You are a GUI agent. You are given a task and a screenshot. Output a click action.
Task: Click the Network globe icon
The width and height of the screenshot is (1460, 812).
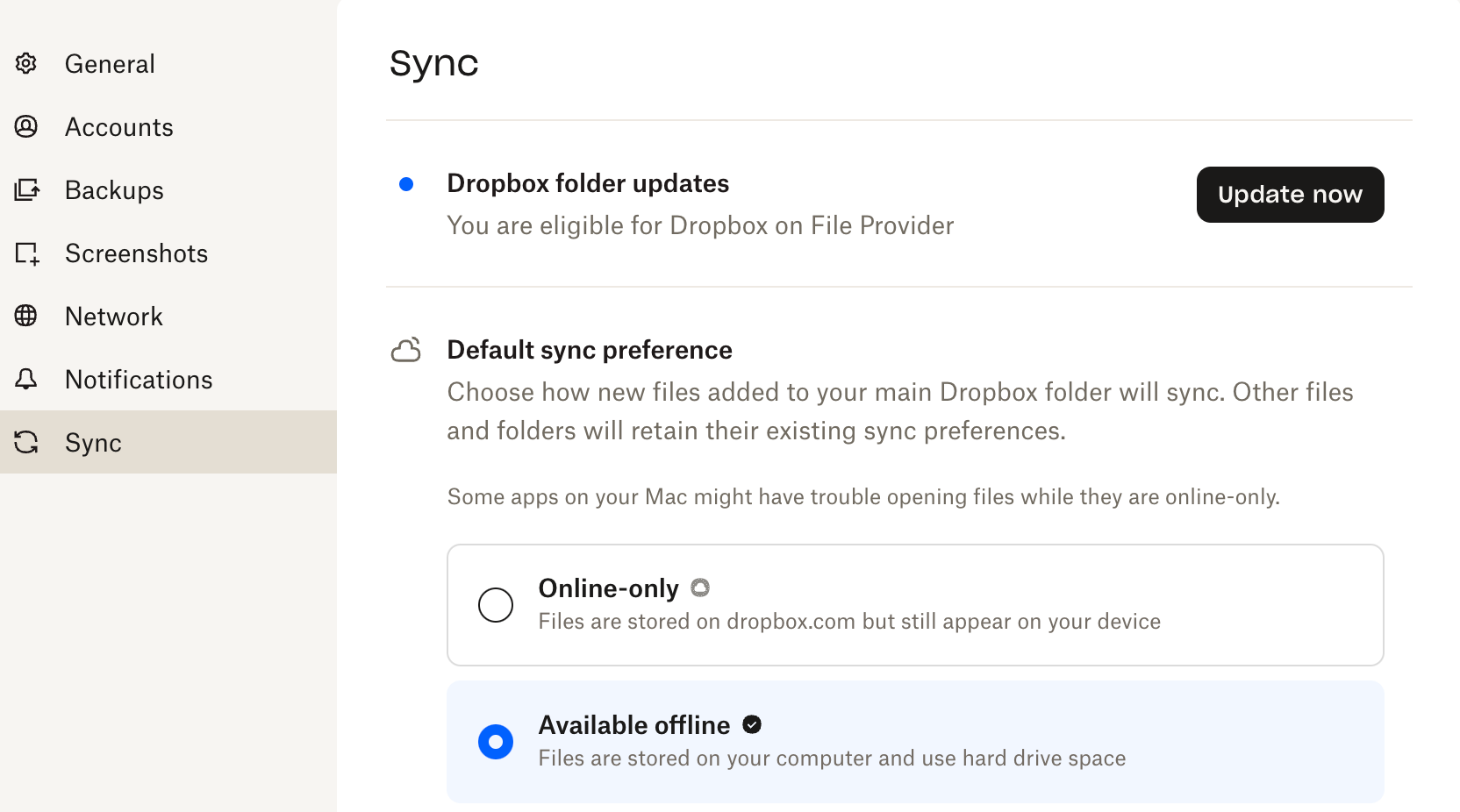click(x=26, y=316)
